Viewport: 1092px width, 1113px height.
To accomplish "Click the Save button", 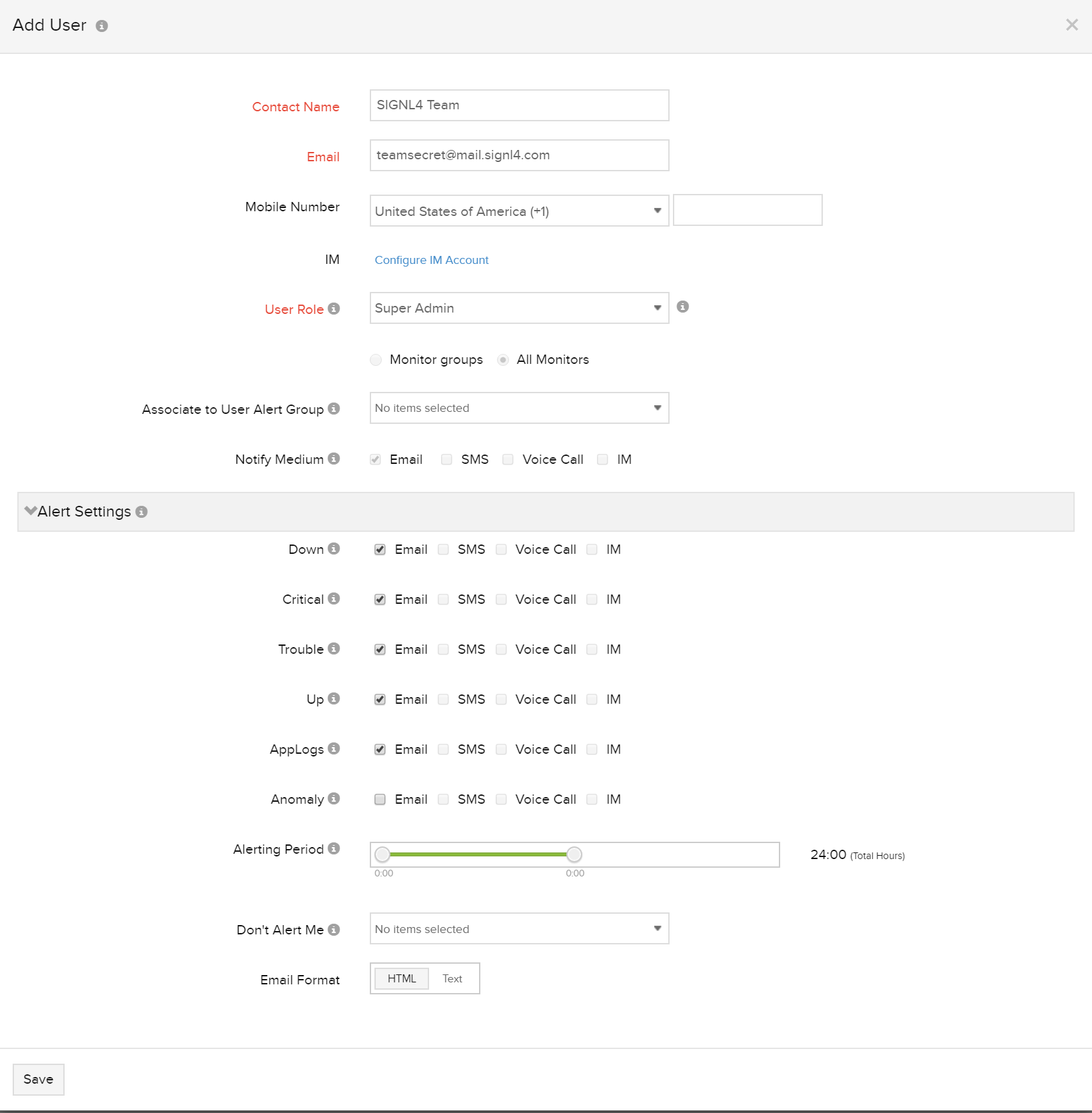I will 39,1080.
